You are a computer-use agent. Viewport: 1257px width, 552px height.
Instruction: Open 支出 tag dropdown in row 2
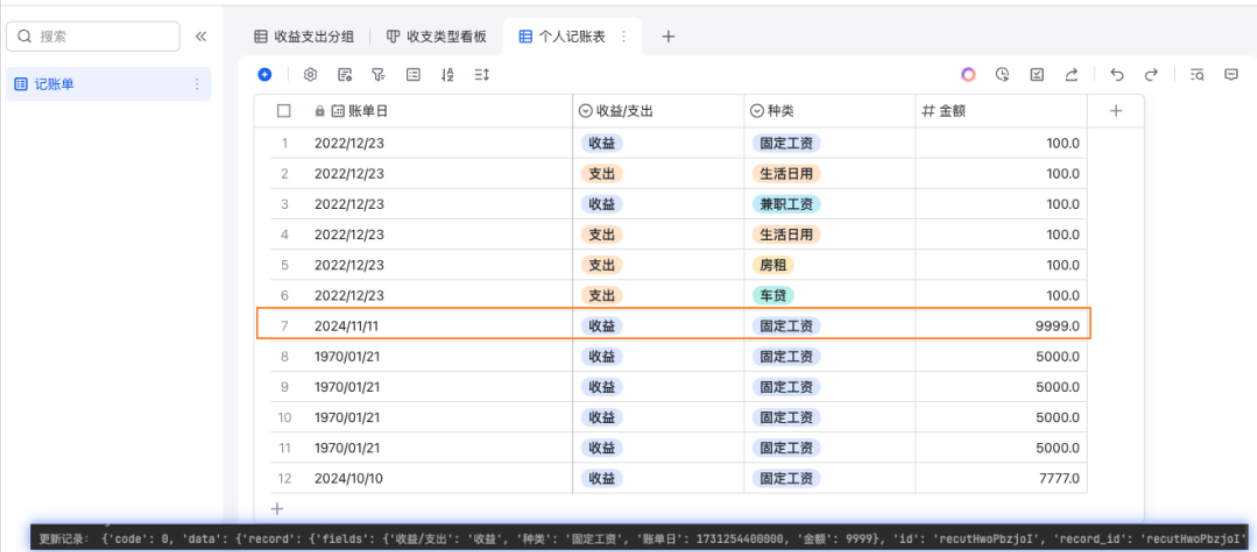coord(601,174)
